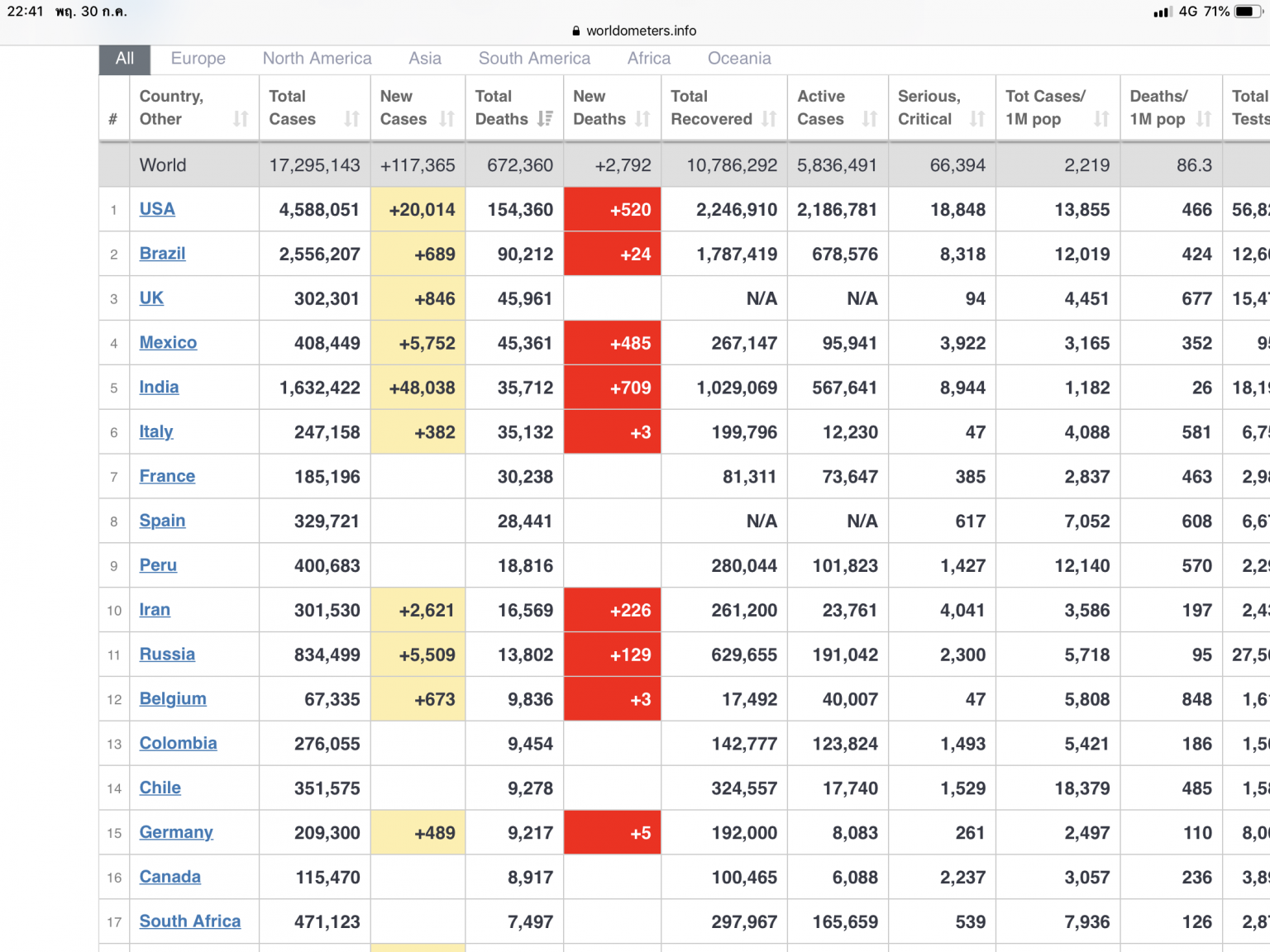
Task: Sort table by Total Cases arrows
Action: coord(352,119)
